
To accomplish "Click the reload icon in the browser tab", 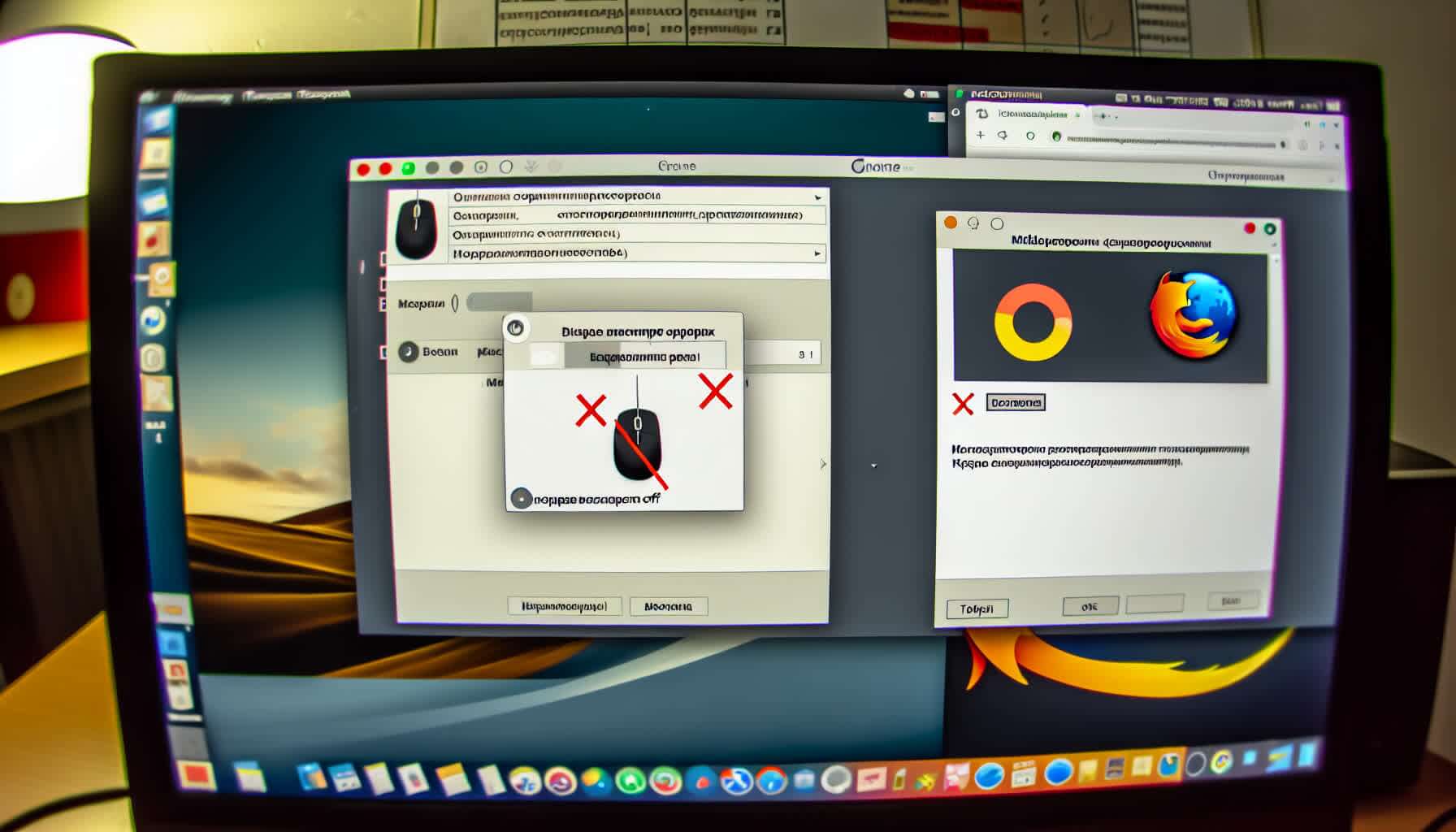I will click(x=982, y=115).
